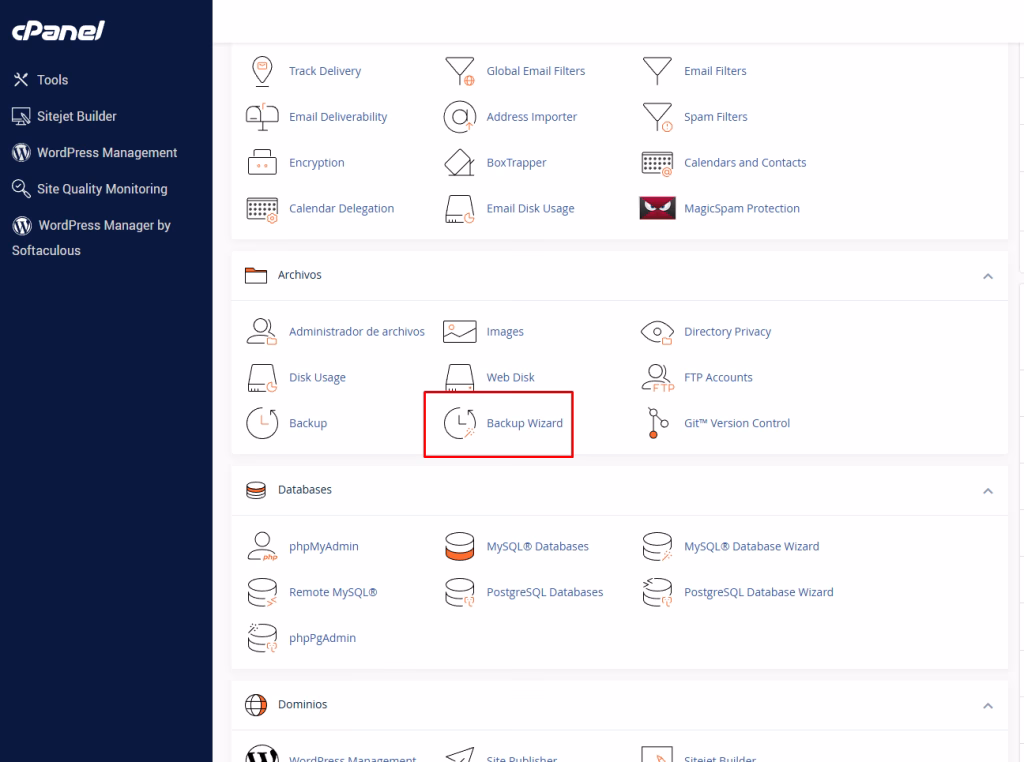Image resolution: width=1024 pixels, height=762 pixels.
Task: Open the Backup Wizard icon
Action: (x=459, y=423)
